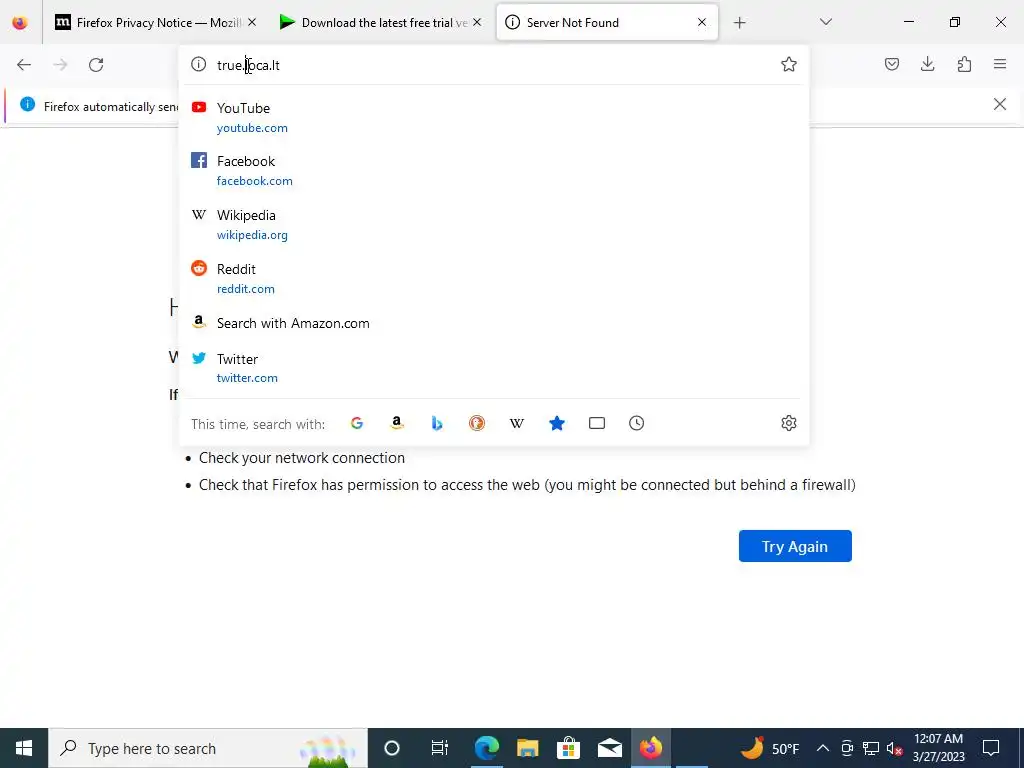Open the Firefox application menu
The image size is (1024, 768).
(x=1000, y=64)
